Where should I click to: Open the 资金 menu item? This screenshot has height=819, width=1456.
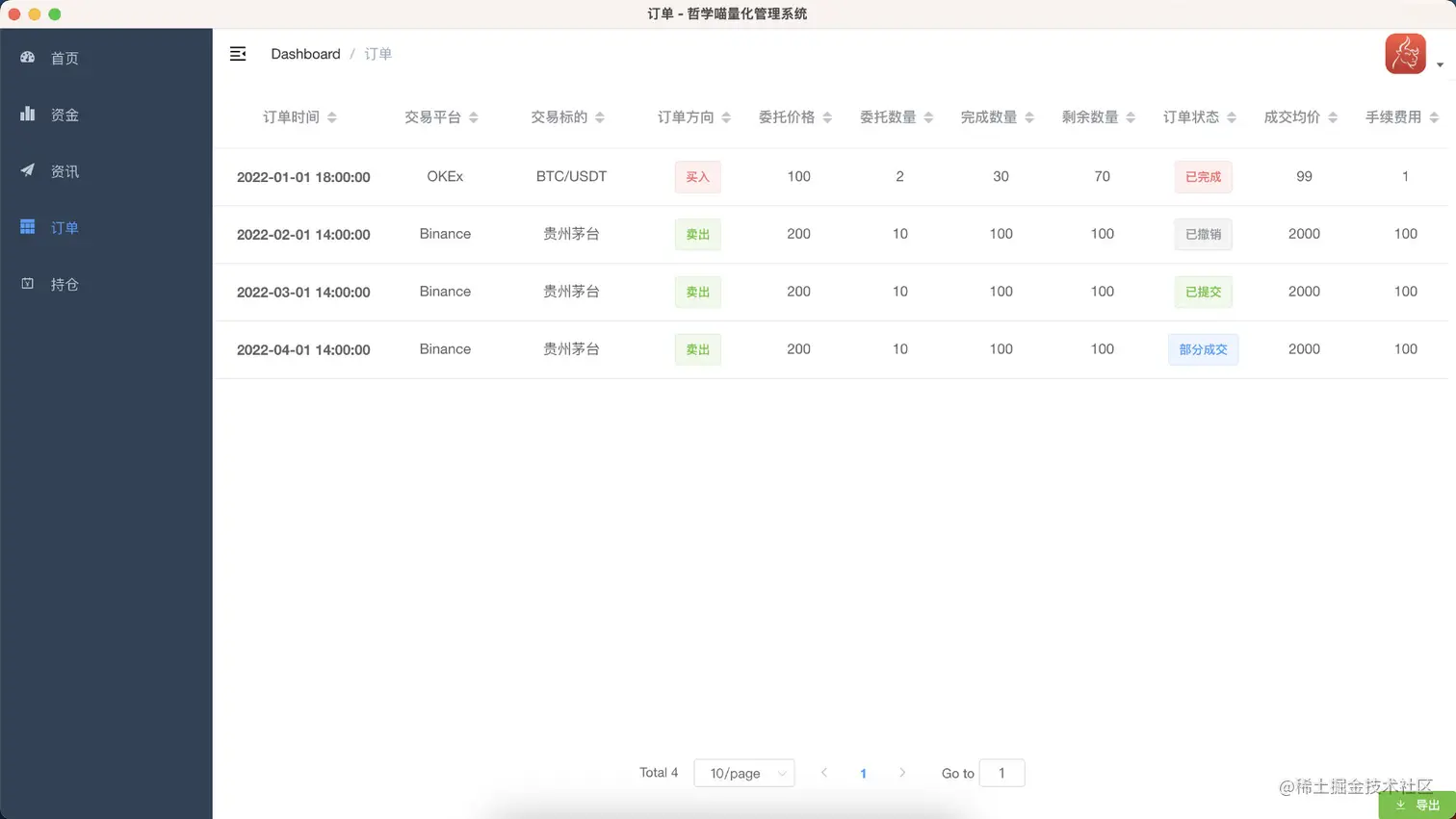coord(106,115)
